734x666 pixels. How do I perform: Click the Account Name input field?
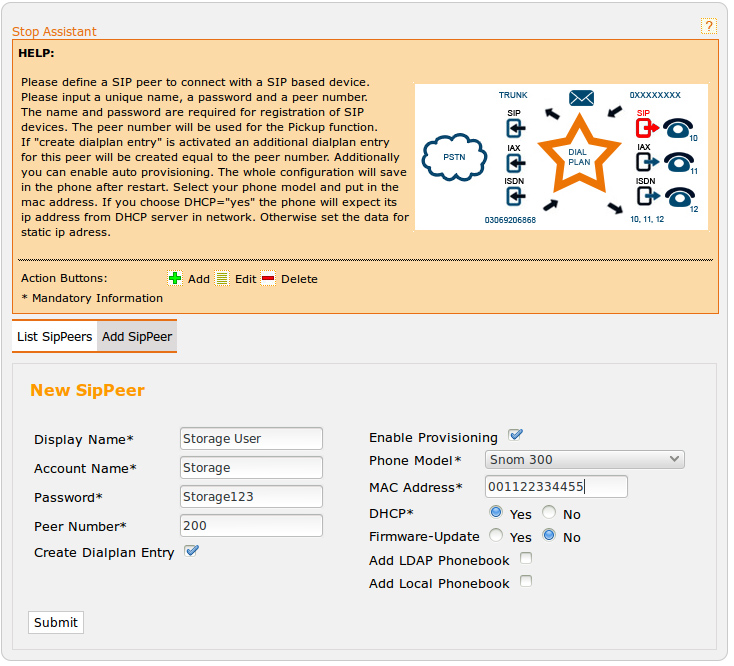(x=251, y=468)
